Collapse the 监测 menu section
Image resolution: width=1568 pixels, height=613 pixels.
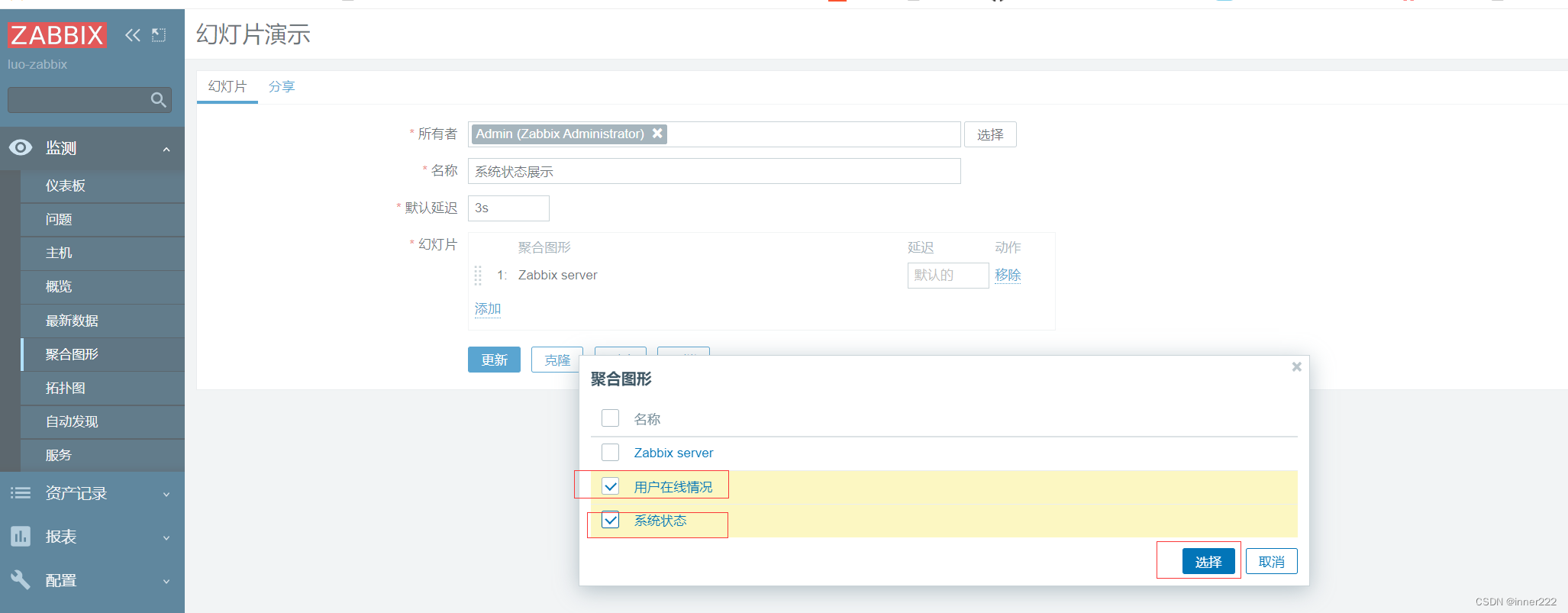pyautogui.click(x=92, y=148)
